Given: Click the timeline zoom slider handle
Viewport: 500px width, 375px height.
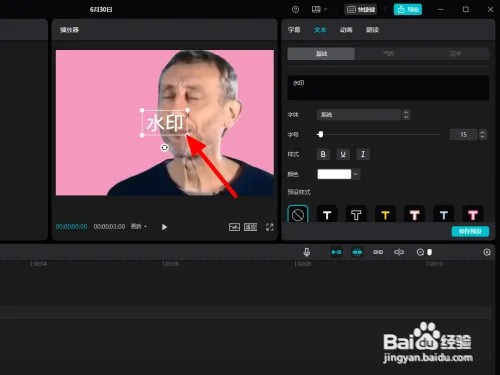Looking at the screenshot, I should pos(430,252).
